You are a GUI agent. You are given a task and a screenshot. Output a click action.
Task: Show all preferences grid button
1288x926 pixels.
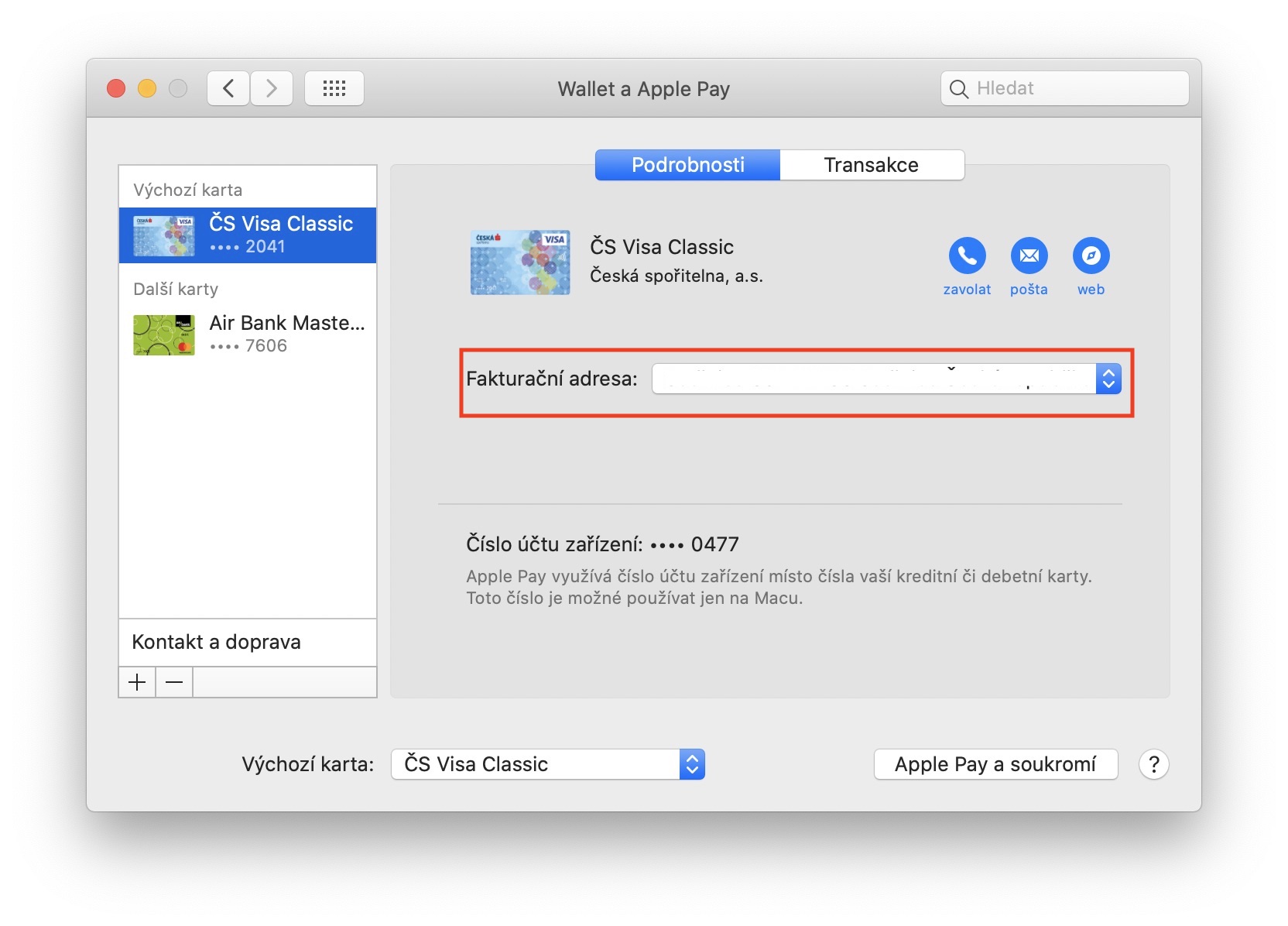click(x=334, y=88)
